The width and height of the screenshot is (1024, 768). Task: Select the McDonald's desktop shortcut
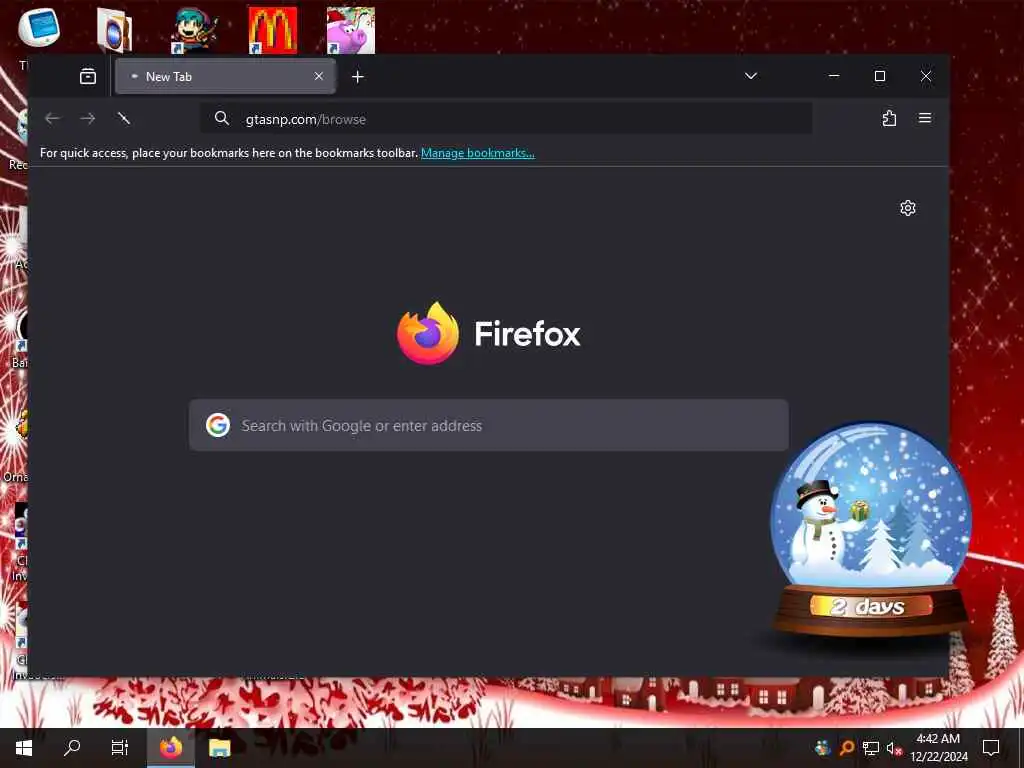click(x=273, y=30)
